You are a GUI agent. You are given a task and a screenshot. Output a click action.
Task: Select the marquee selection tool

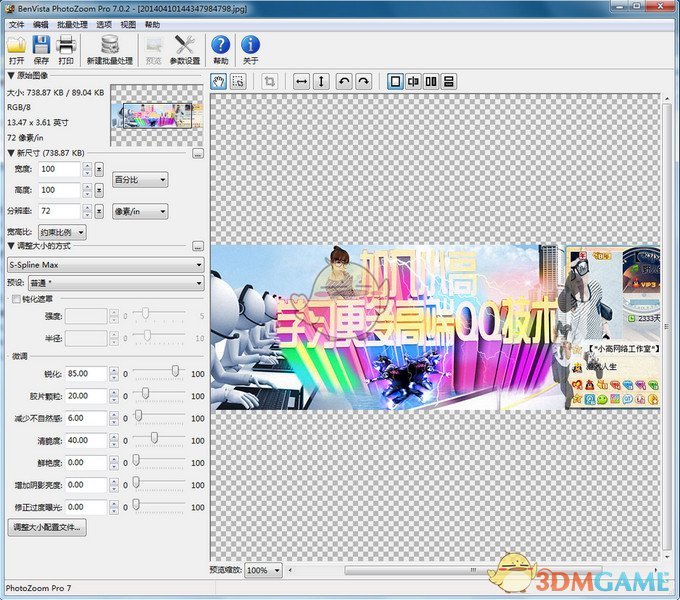point(238,82)
